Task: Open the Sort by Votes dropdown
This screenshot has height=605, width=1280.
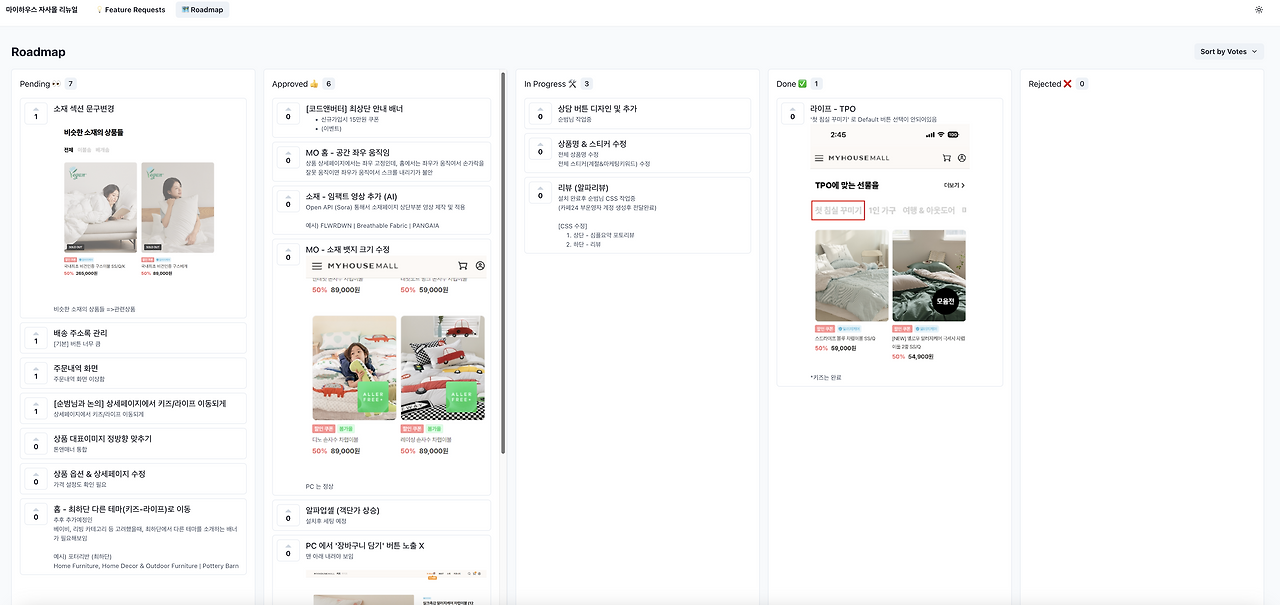Action: pos(1228,51)
